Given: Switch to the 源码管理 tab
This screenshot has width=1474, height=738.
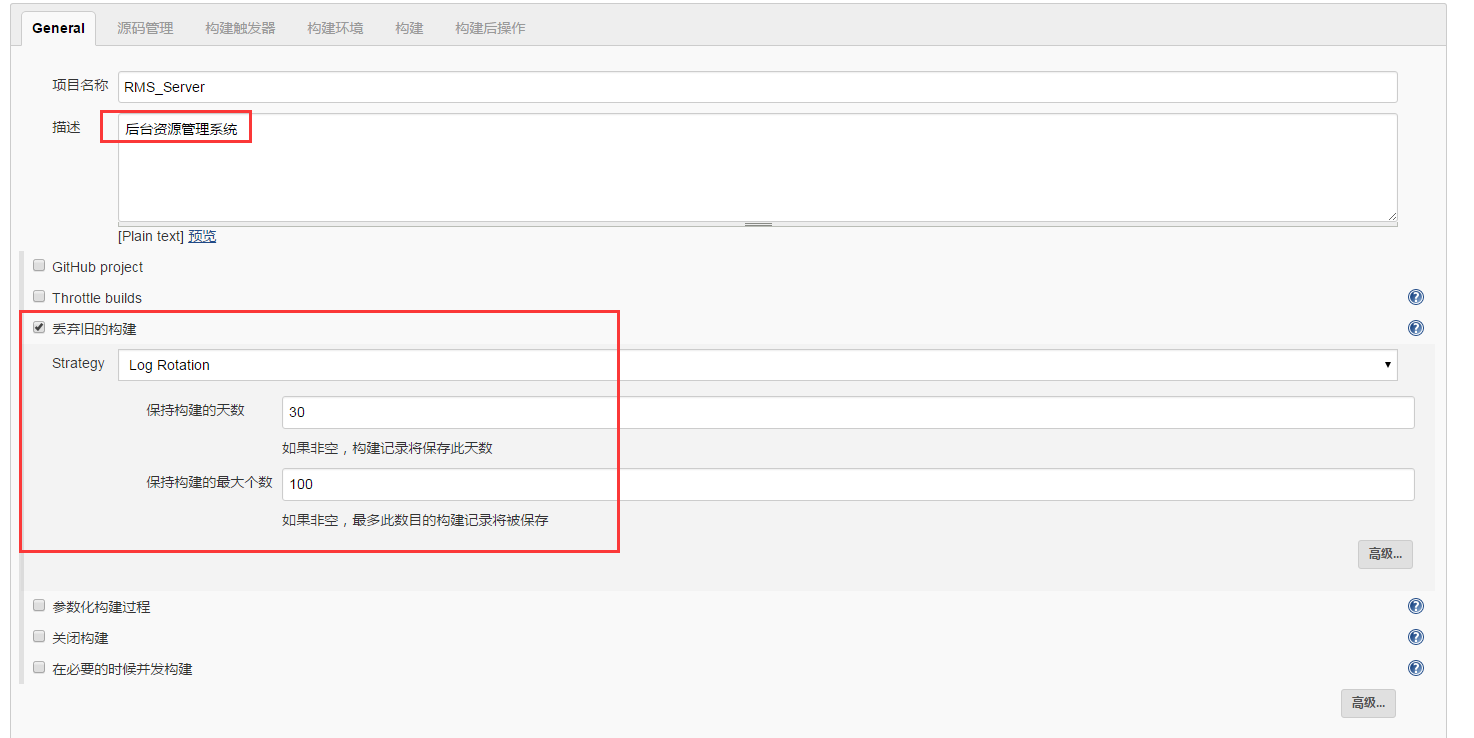Looking at the screenshot, I should pyautogui.click(x=145, y=28).
